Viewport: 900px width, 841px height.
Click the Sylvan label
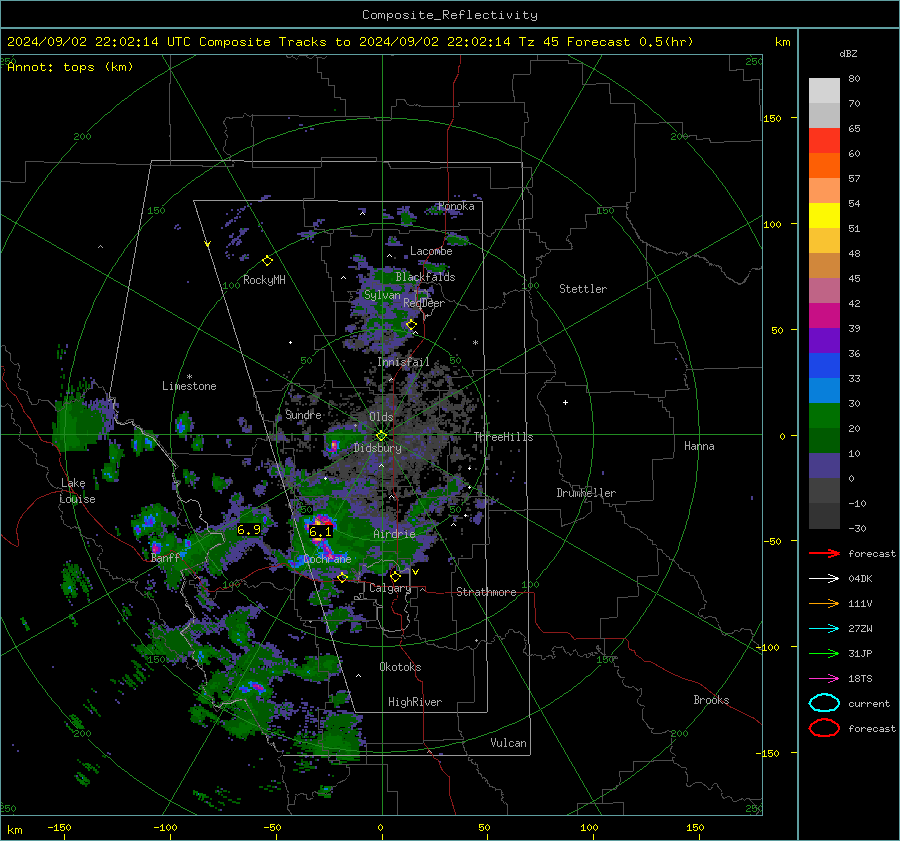pos(382,296)
